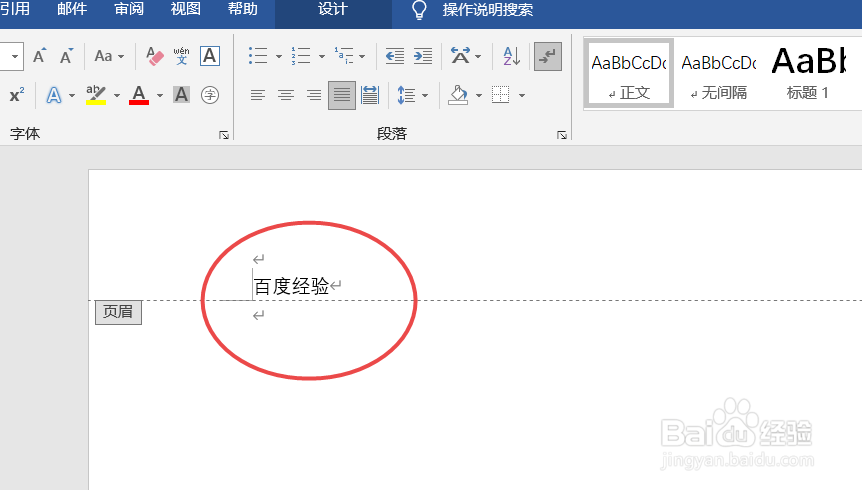862x490 pixels.
Task: Shrink font size with smaller A icon
Action: pyautogui.click(x=66, y=56)
